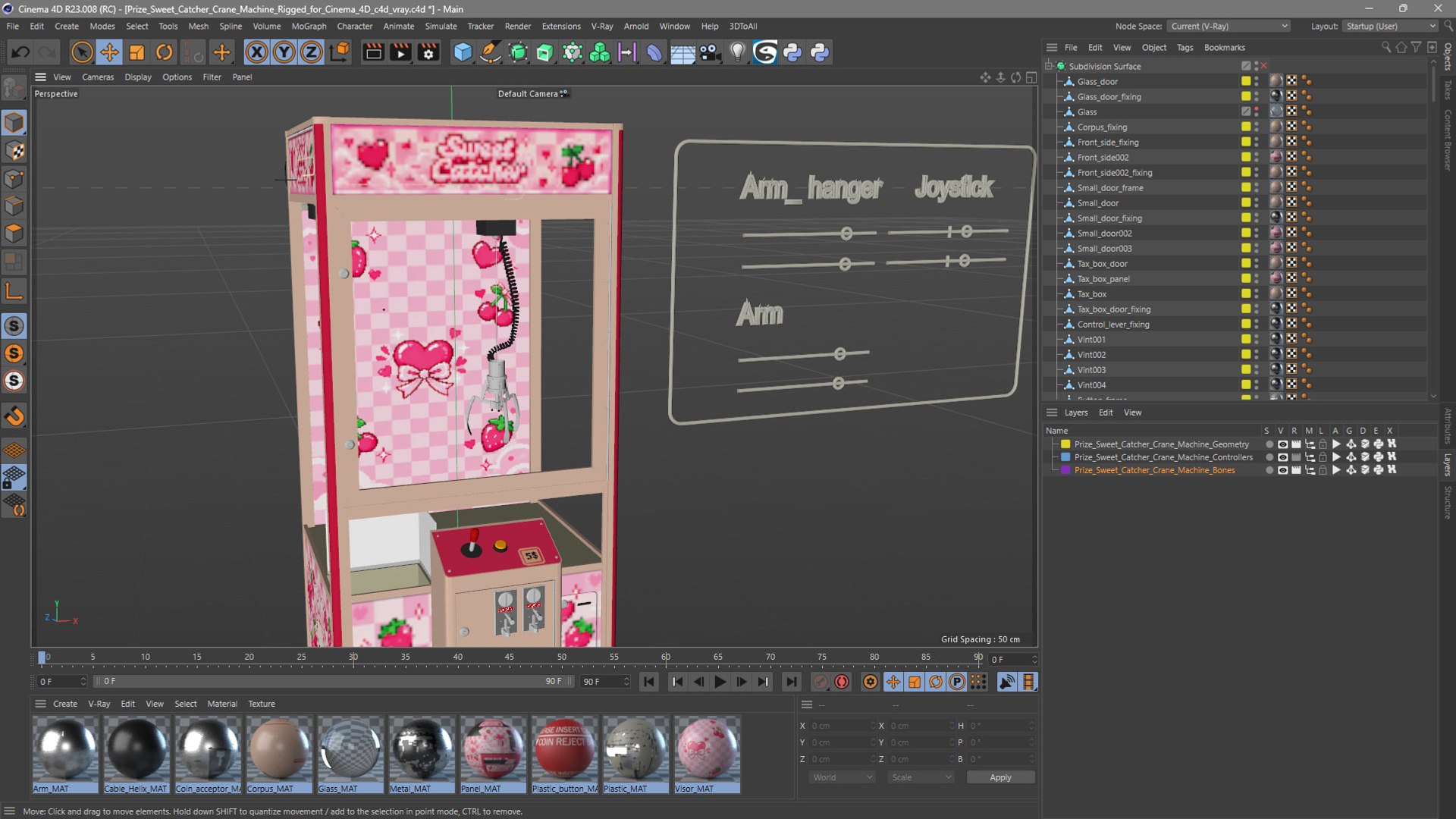This screenshot has height=819, width=1456.
Task: Click the Play Sound icon on timeline
Action: tap(1007, 682)
